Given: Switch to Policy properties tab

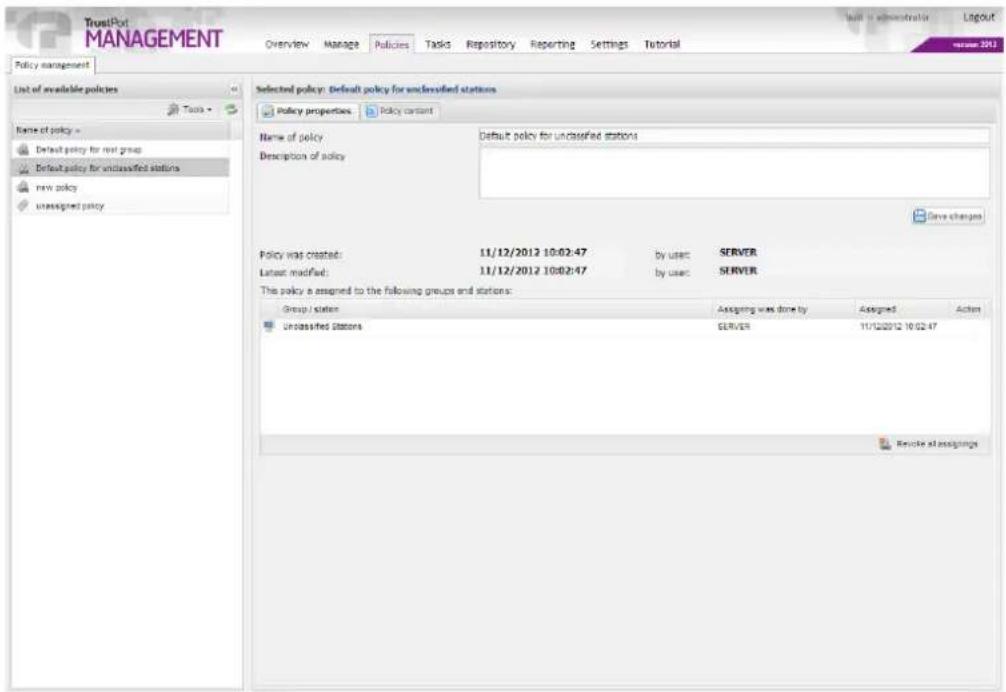Looking at the screenshot, I should click(x=307, y=111).
